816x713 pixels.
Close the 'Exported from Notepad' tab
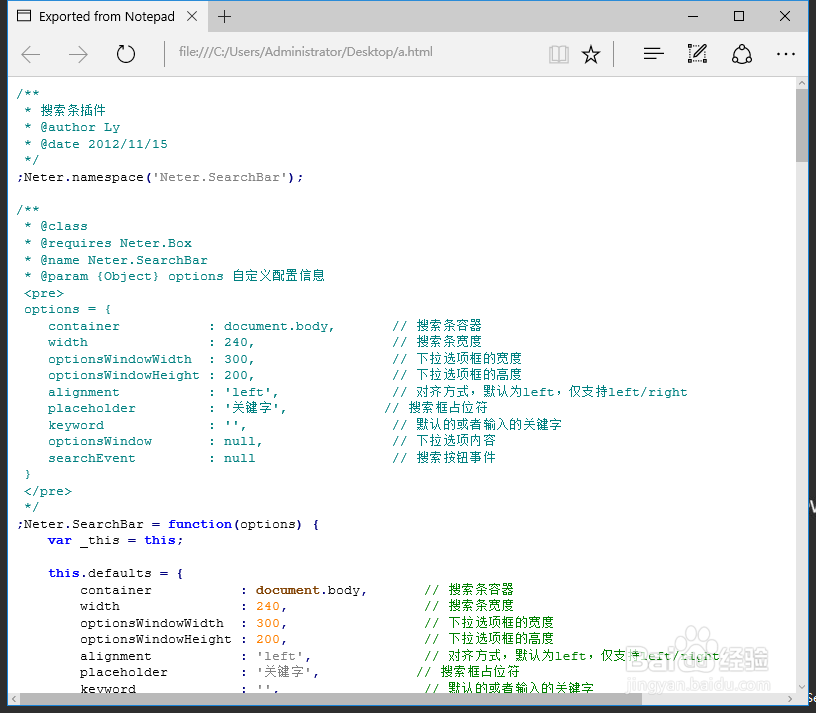pyautogui.click(x=193, y=16)
